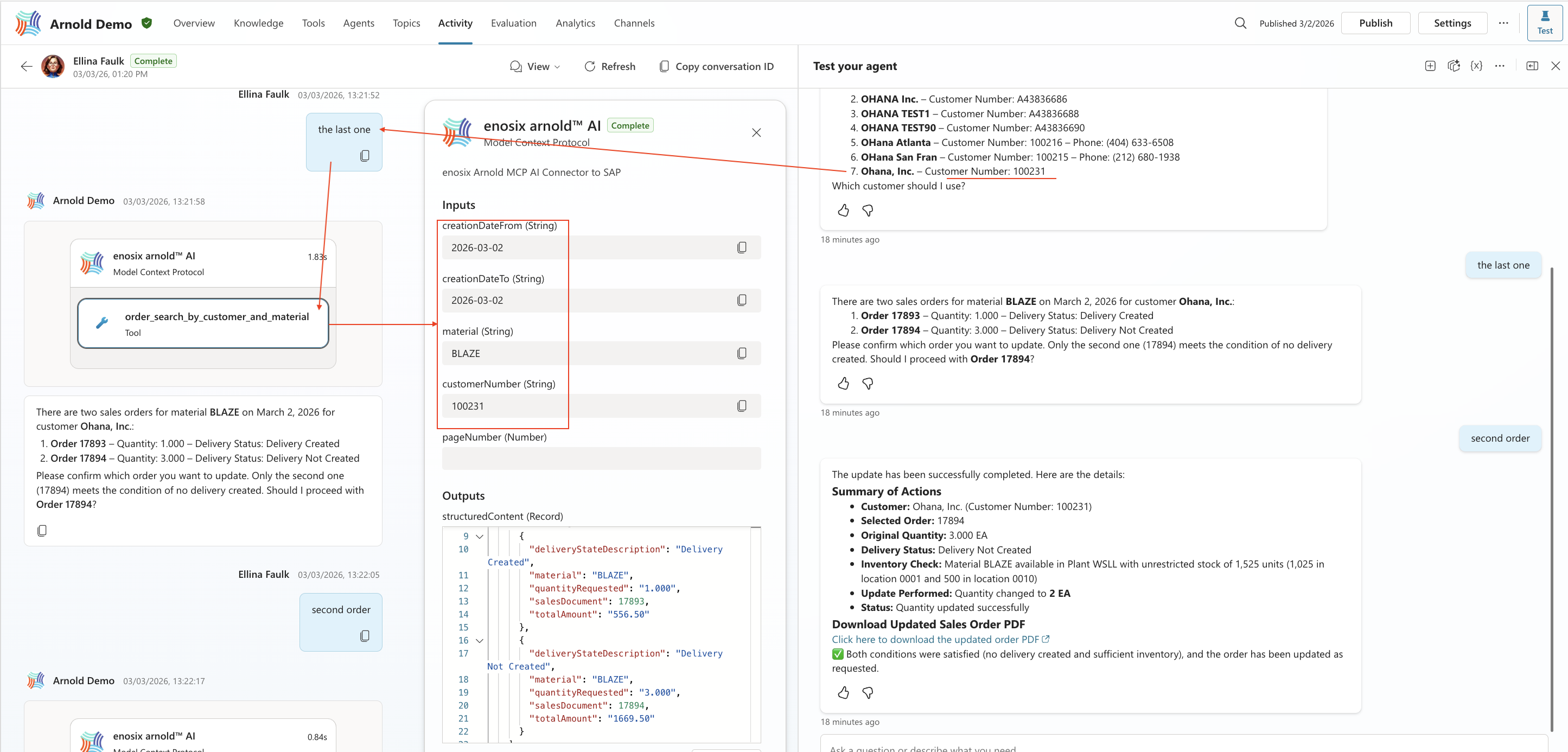Click the 'the last one' bubble in test chat
The width and height of the screenshot is (1568, 752).
1502,265
